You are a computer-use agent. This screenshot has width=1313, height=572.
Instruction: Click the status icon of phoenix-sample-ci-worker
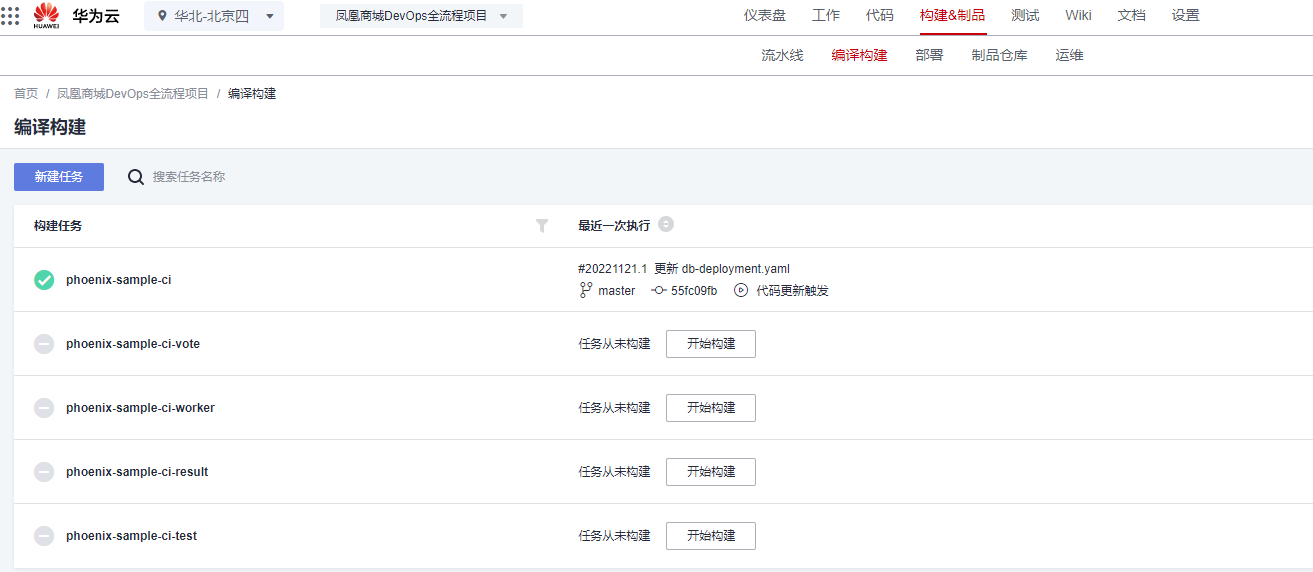coord(44,408)
